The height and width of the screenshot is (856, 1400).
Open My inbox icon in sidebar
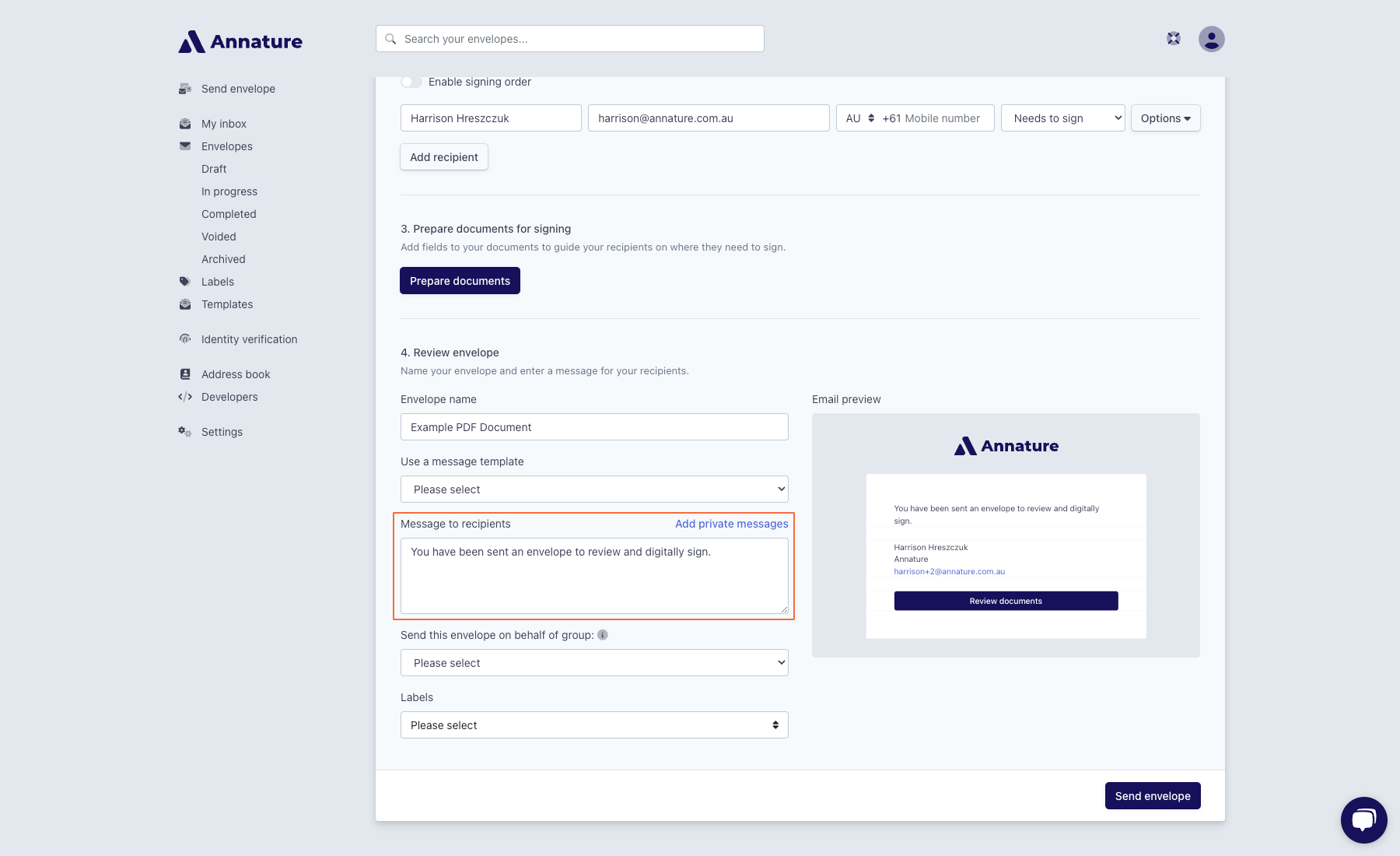coord(185,124)
